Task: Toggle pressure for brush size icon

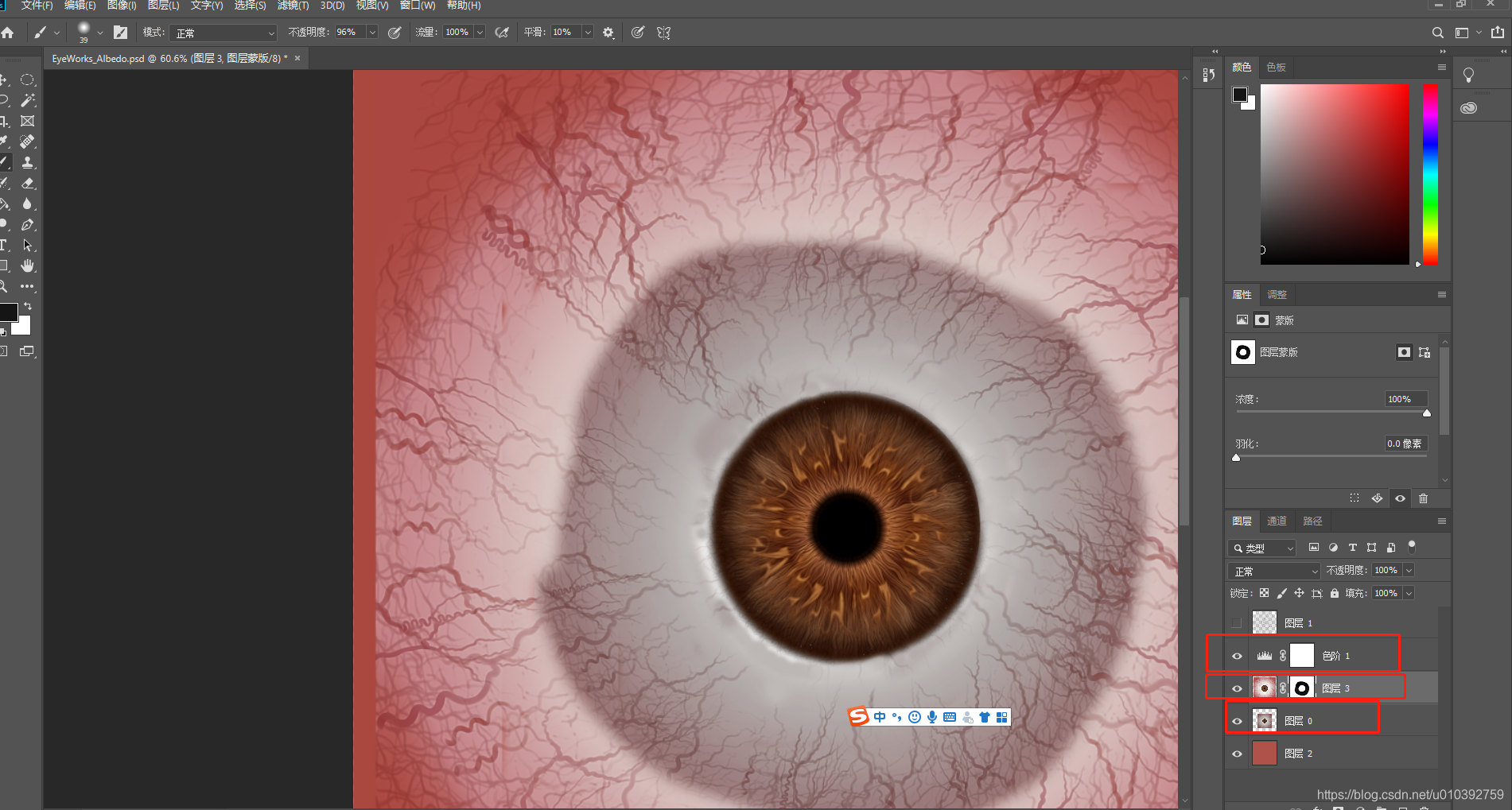Action: (638, 33)
